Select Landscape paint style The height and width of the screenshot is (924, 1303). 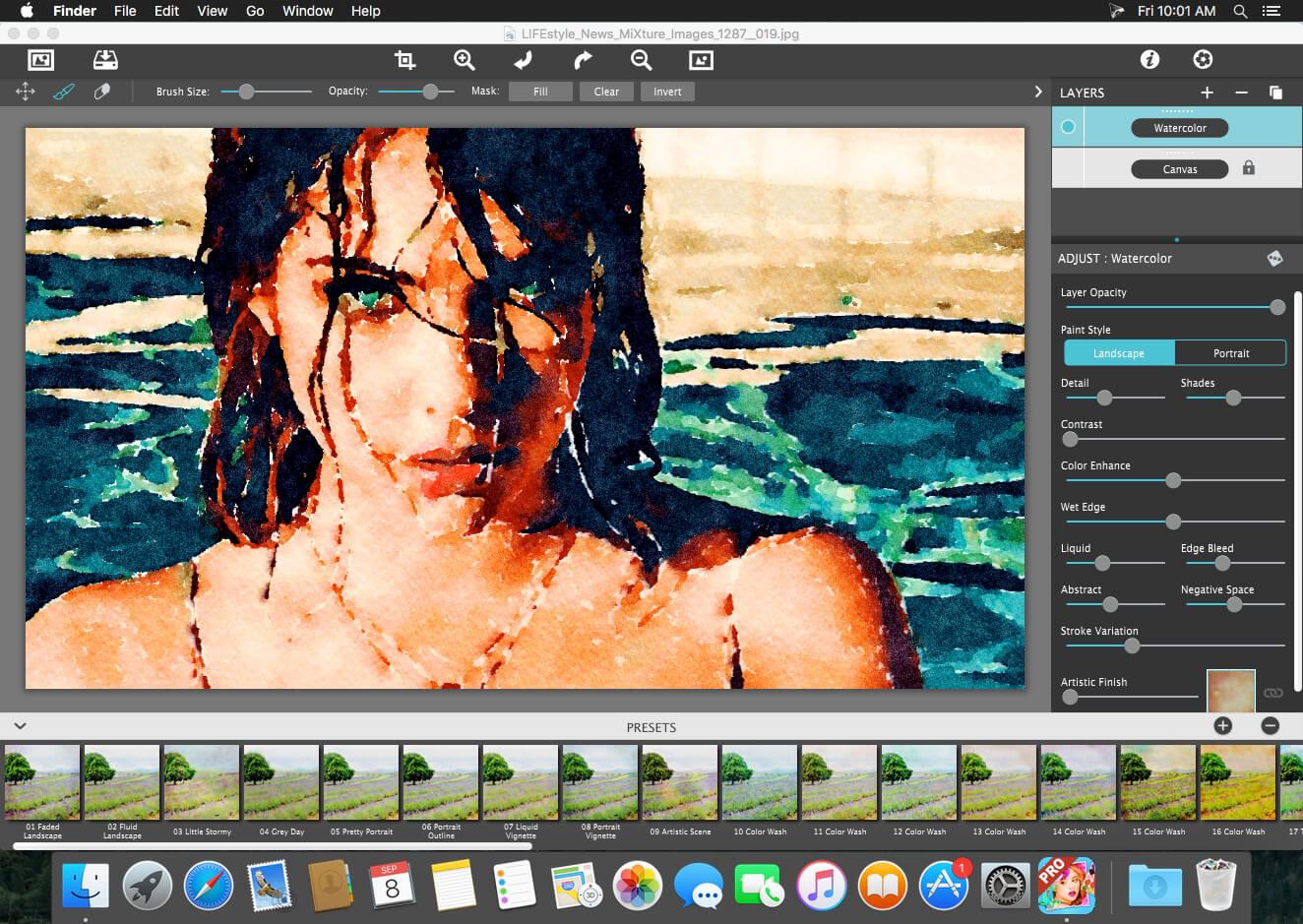(1119, 353)
